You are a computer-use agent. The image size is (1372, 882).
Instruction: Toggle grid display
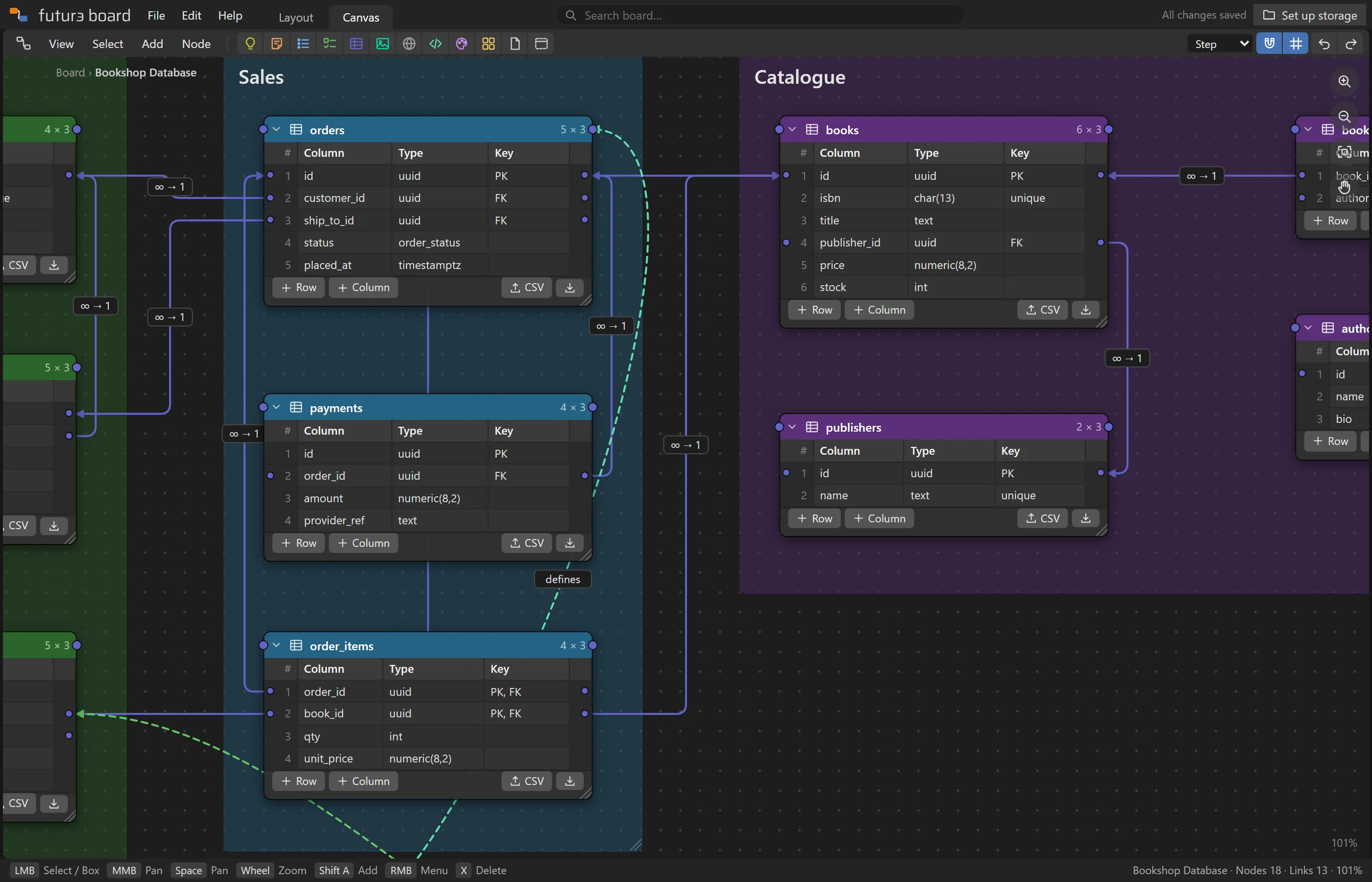1296,44
